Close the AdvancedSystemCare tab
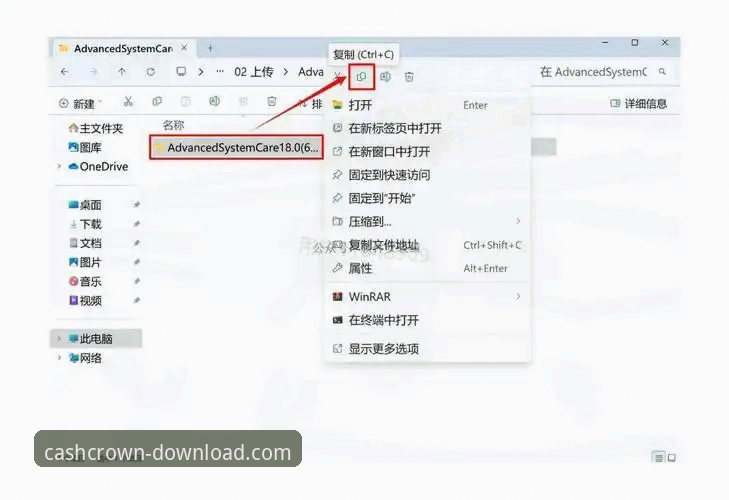The image size is (729, 500). [x=185, y=48]
